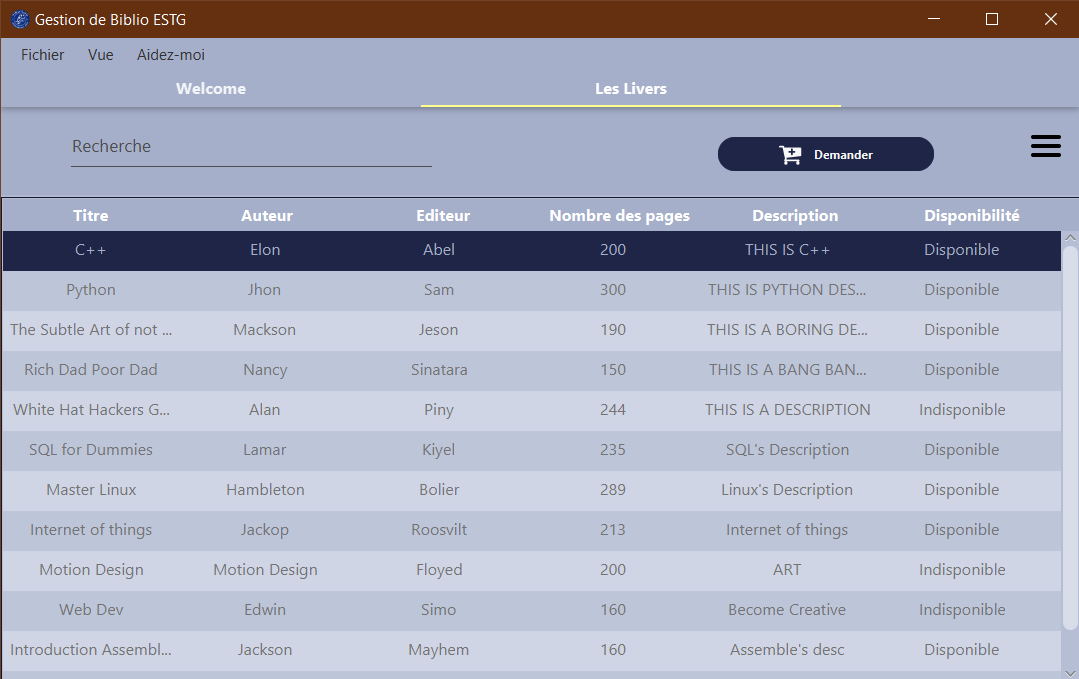This screenshot has height=679, width=1079.
Task: Open the hamburger menu icon
Action: 1045,147
